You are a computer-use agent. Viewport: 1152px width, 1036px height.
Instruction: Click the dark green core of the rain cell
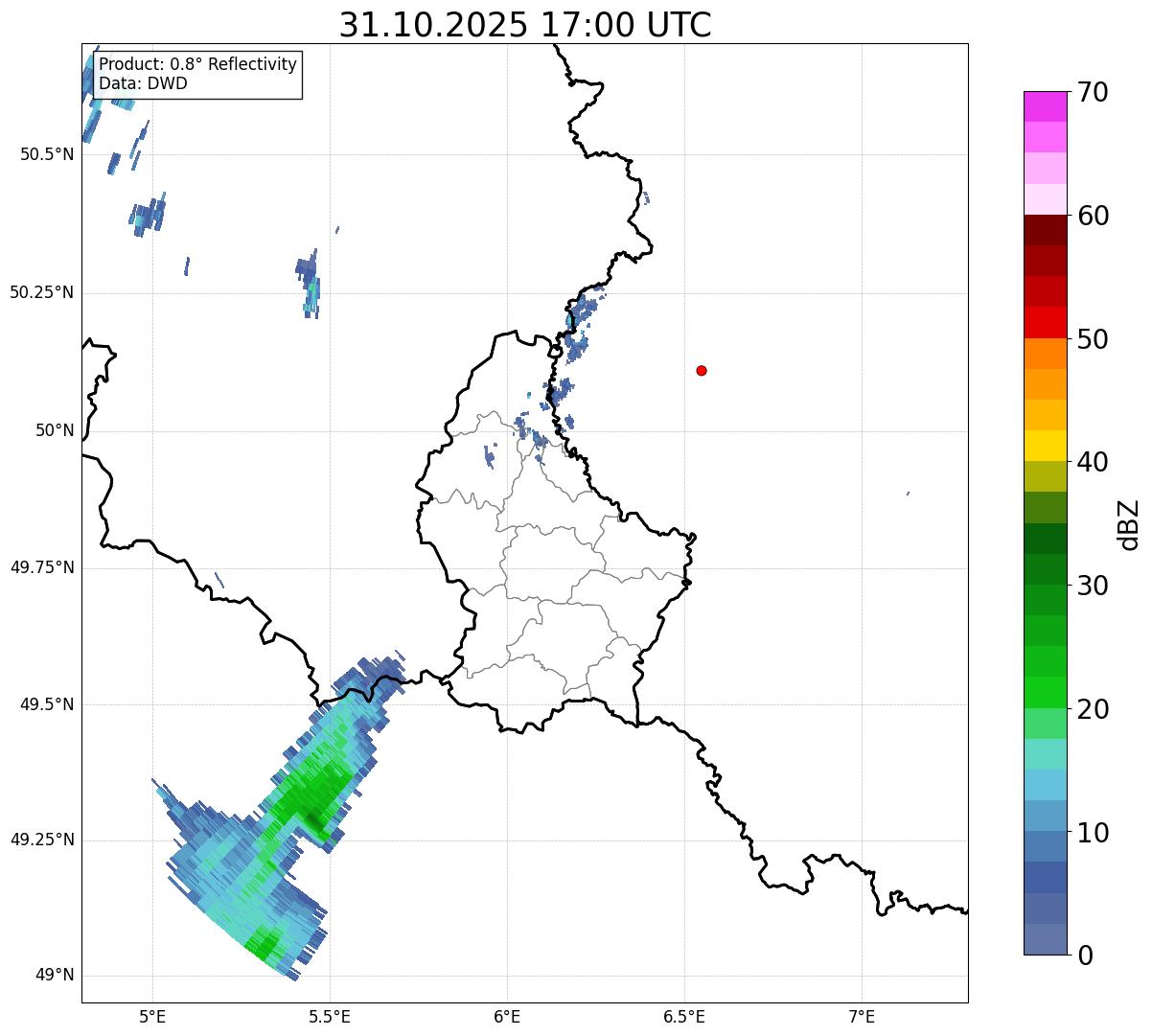[x=314, y=822]
